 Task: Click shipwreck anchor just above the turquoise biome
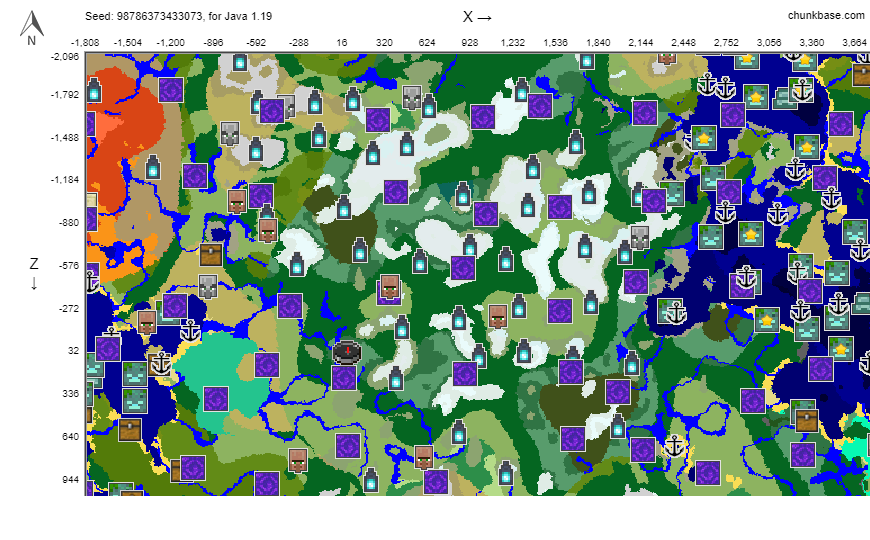(190, 331)
